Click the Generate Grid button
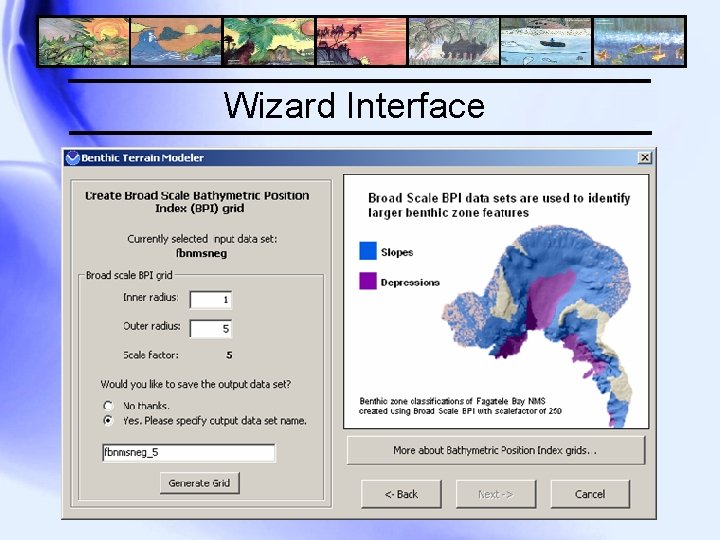Viewport: 720px width, 540px height. (200, 483)
